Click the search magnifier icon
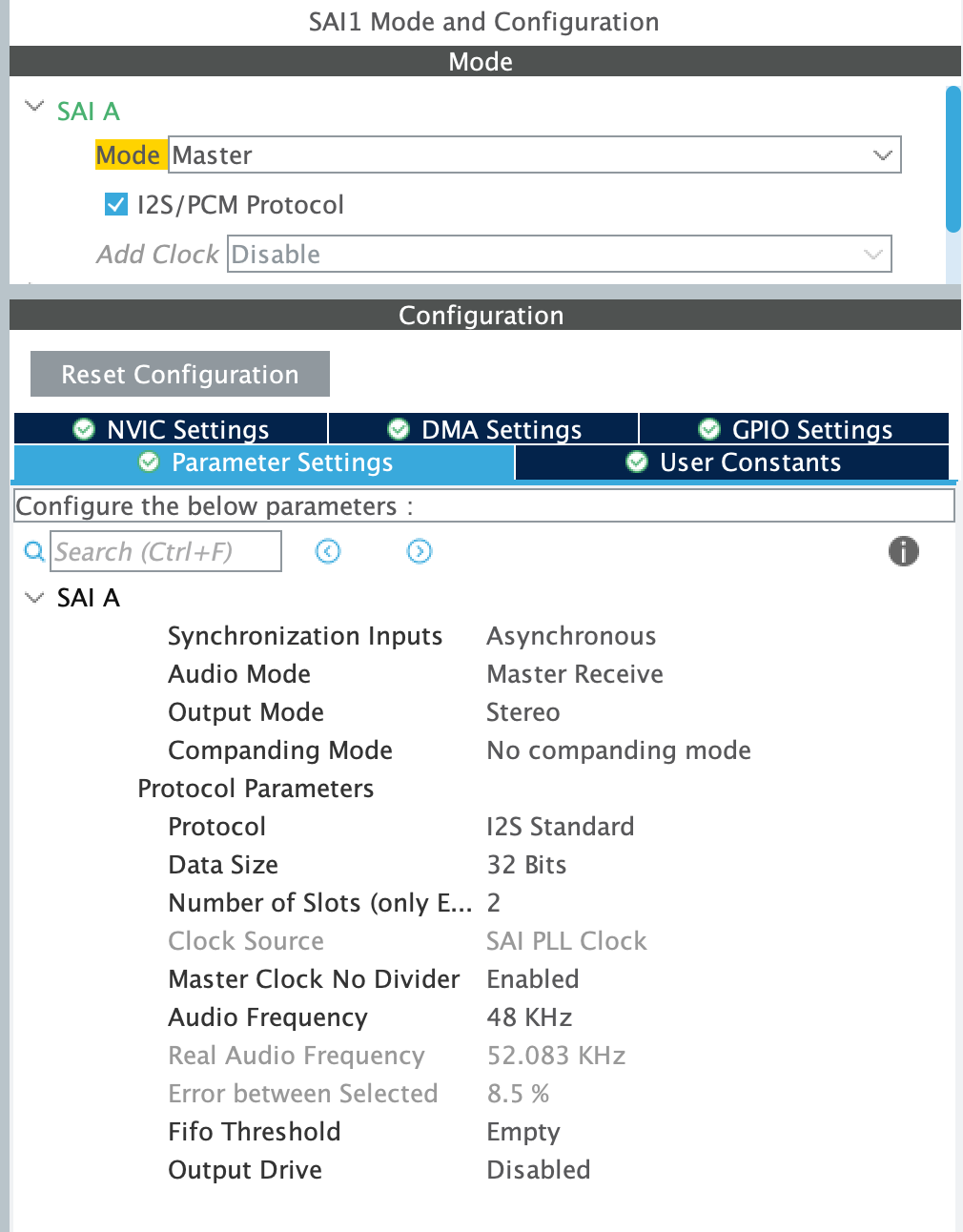Image resolution: width=963 pixels, height=1232 pixels. 32,551
